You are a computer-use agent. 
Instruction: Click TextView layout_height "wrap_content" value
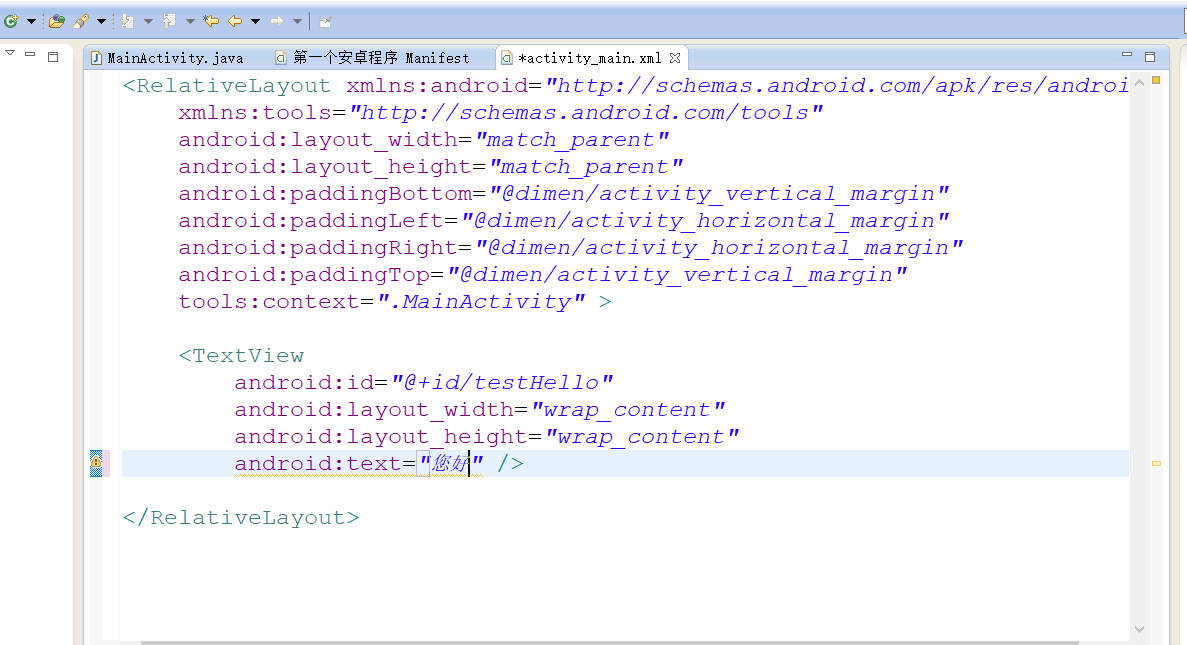pos(643,437)
